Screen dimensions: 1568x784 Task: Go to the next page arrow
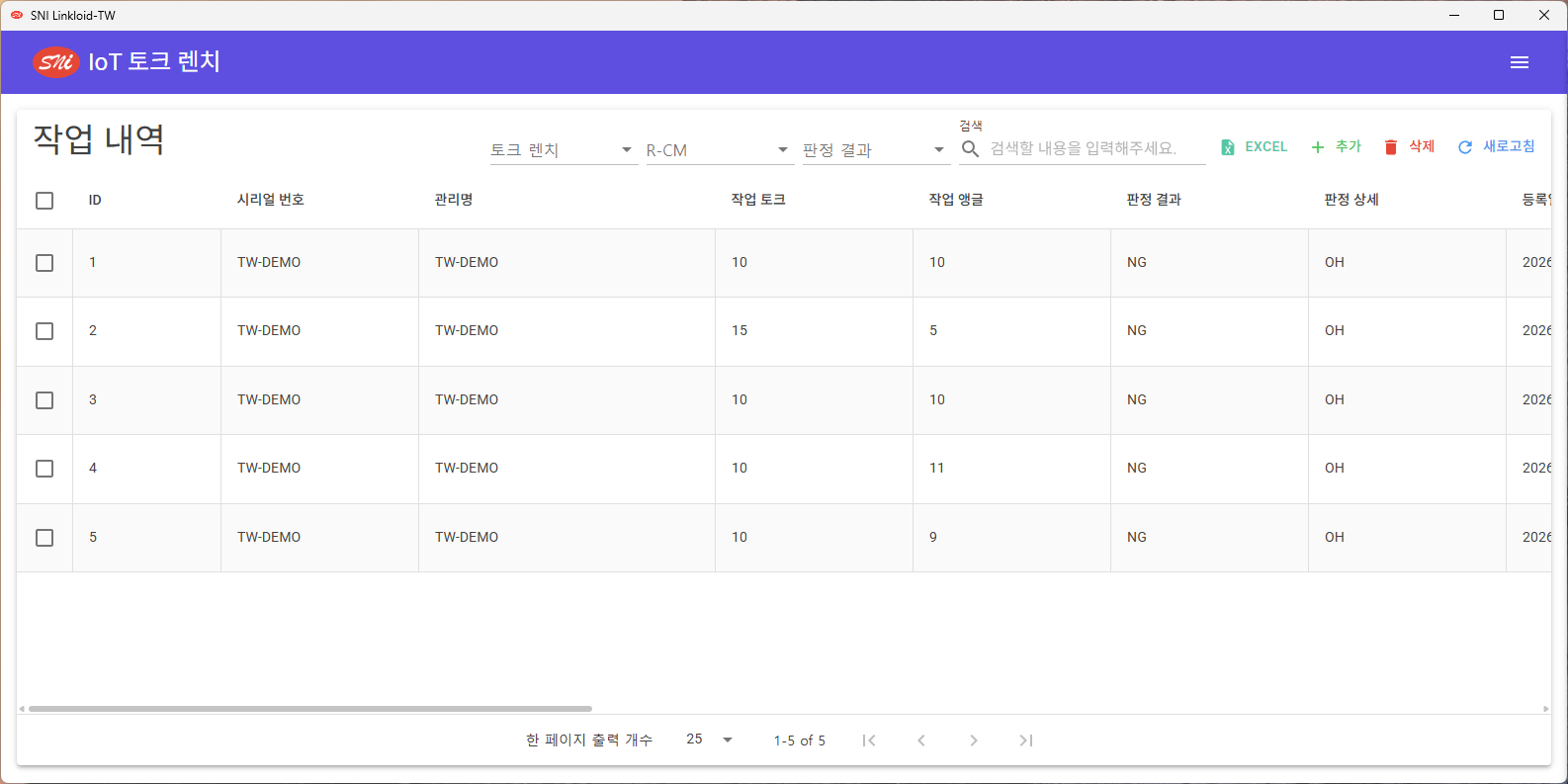pyautogui.click(x=974, y=740)
